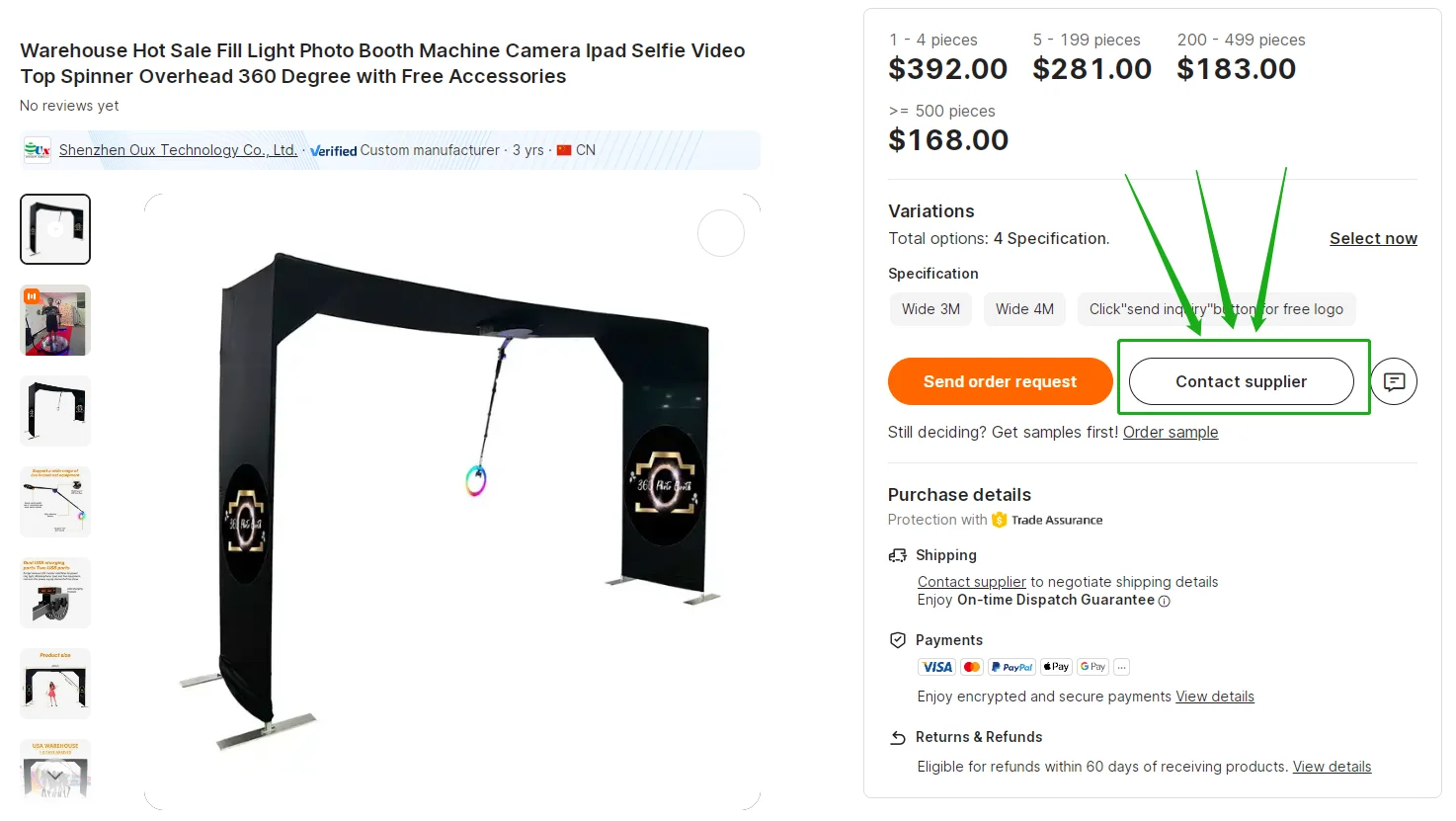Choose the free logo specification option
The image size is (1456, 821).
coord(1217,309)
